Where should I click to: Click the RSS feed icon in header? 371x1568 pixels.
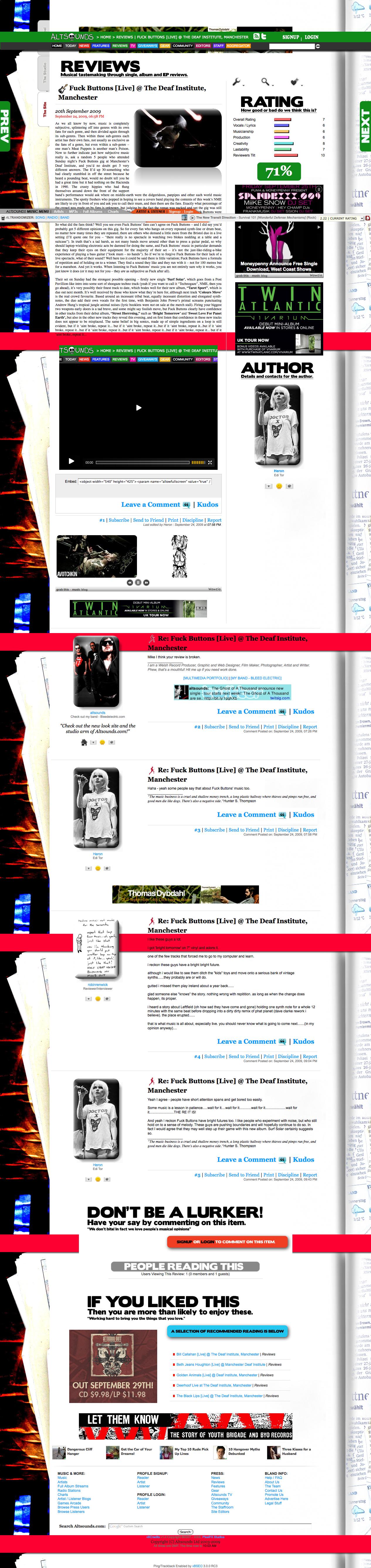256,37
